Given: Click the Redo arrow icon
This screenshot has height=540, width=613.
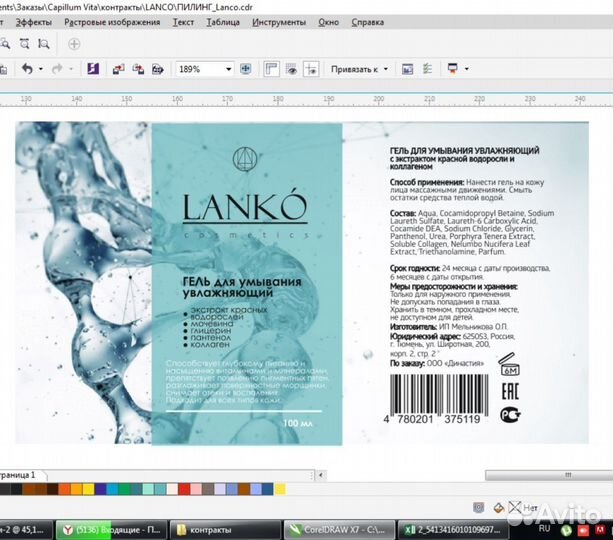Looking at the screenshot, I should point(58,69).
